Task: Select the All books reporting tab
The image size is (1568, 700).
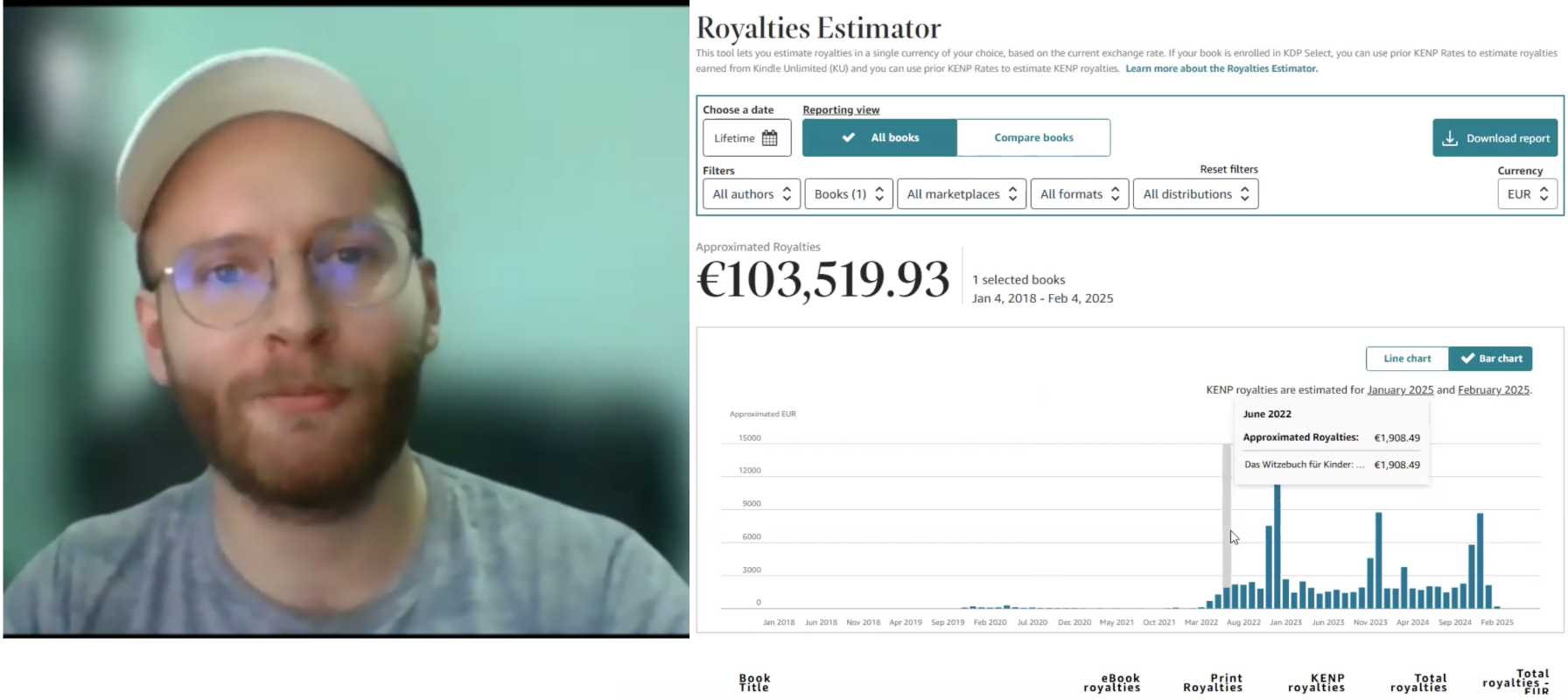Action: click(879, 137)
